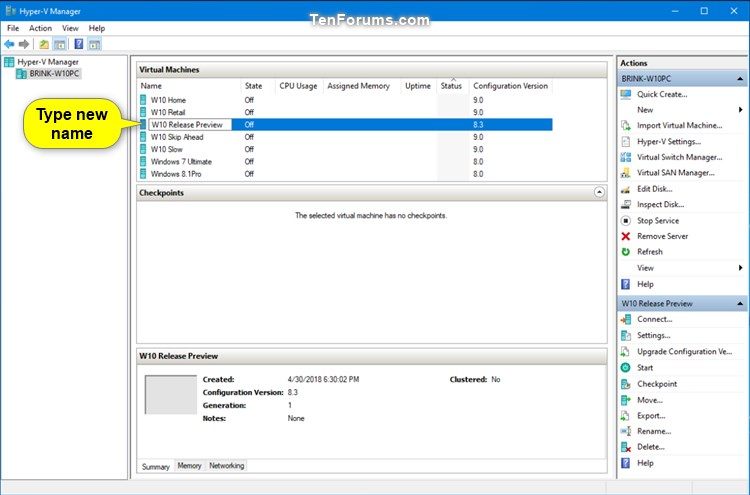Select BRINK-W10PC server in tree
Image resolution: width=750 pixels, height=495 pixels.
[54, 74]
